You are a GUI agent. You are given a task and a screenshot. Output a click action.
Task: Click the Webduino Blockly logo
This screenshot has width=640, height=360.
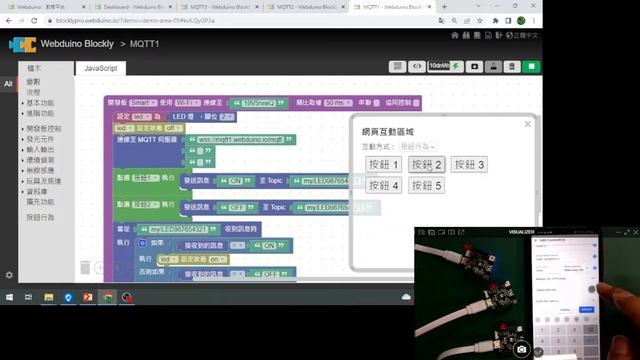(22, 44)
